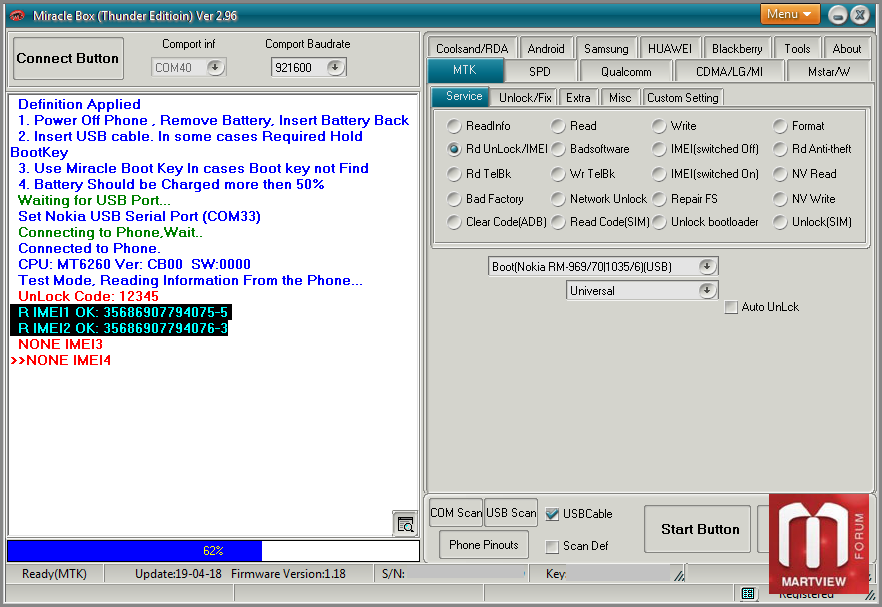
Task: Choose IMEI(switched On) option
Action: [x=659, y=174]
